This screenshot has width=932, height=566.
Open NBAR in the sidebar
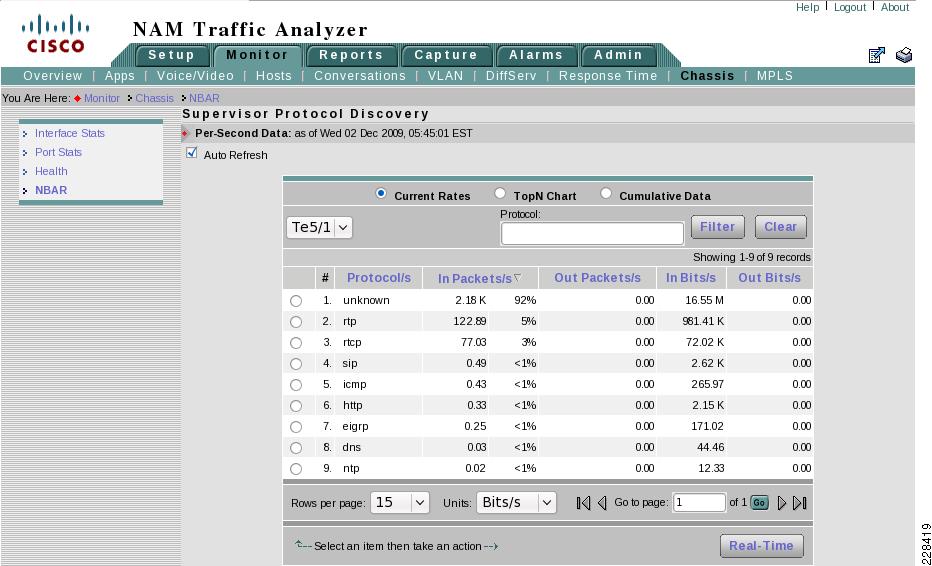tap(51, 190)
